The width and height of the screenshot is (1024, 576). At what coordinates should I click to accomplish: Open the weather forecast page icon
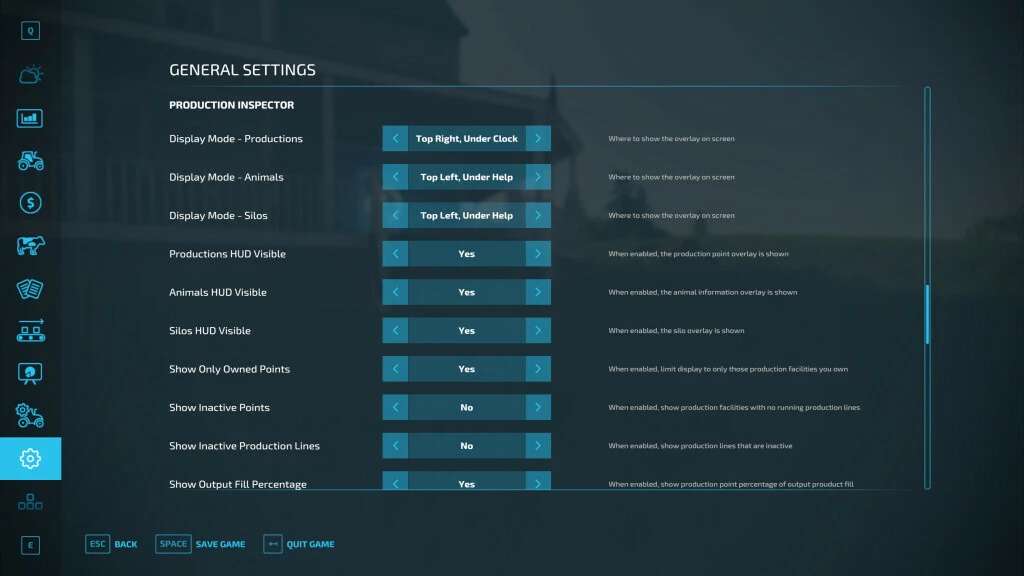(x=30, y=75)
